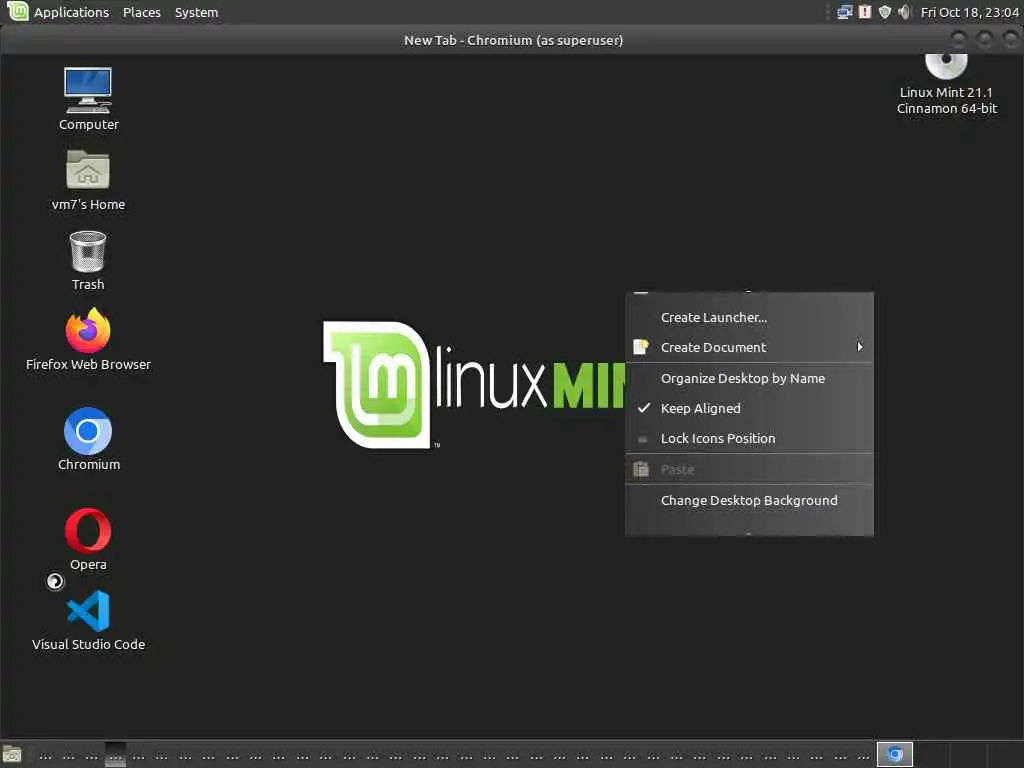The image size is (1024, 768).
Task: Toggle Lock Icons Position
Action: click(749, 438)
